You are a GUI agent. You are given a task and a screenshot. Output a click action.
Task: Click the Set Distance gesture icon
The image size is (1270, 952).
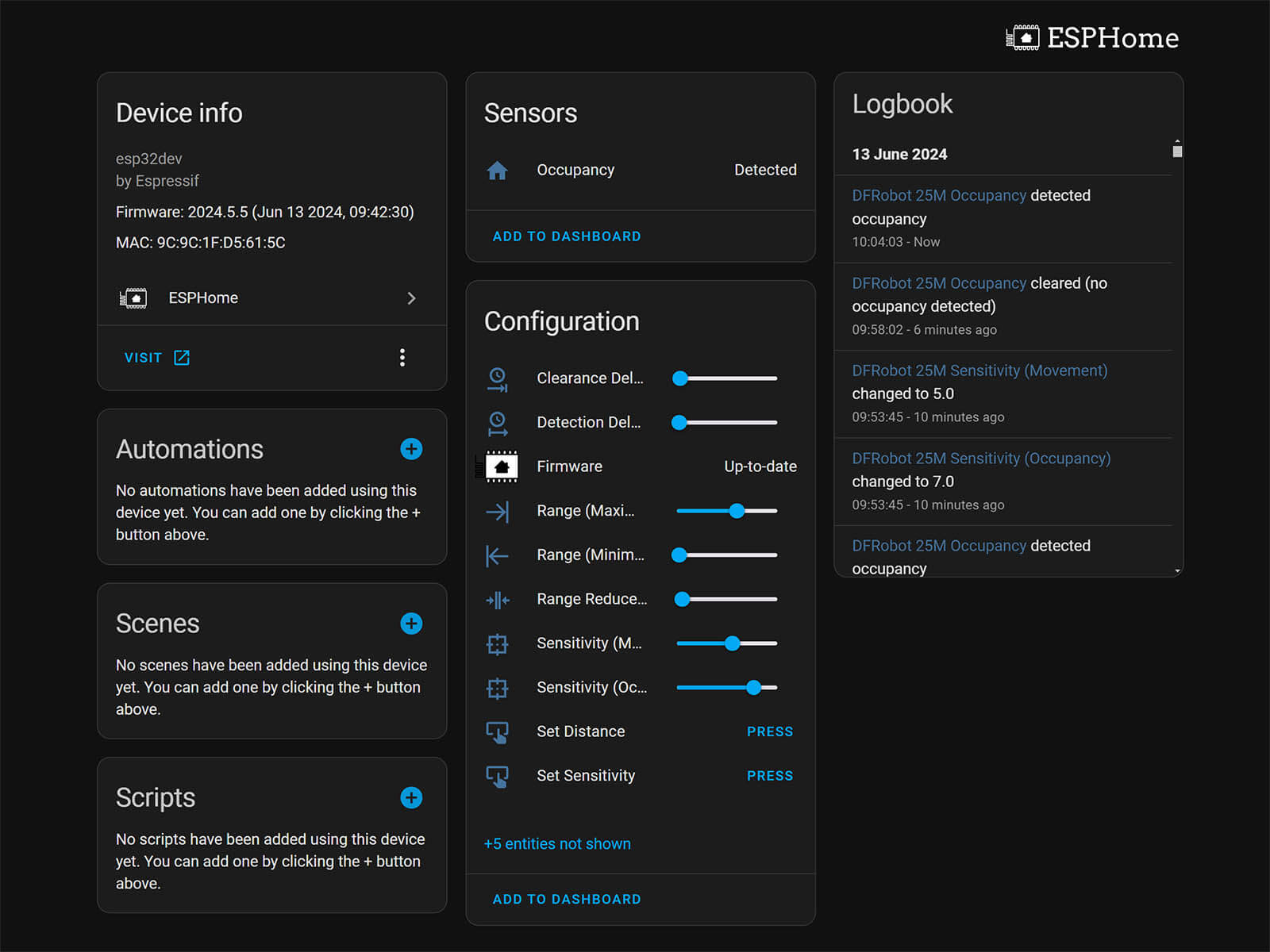498,732
